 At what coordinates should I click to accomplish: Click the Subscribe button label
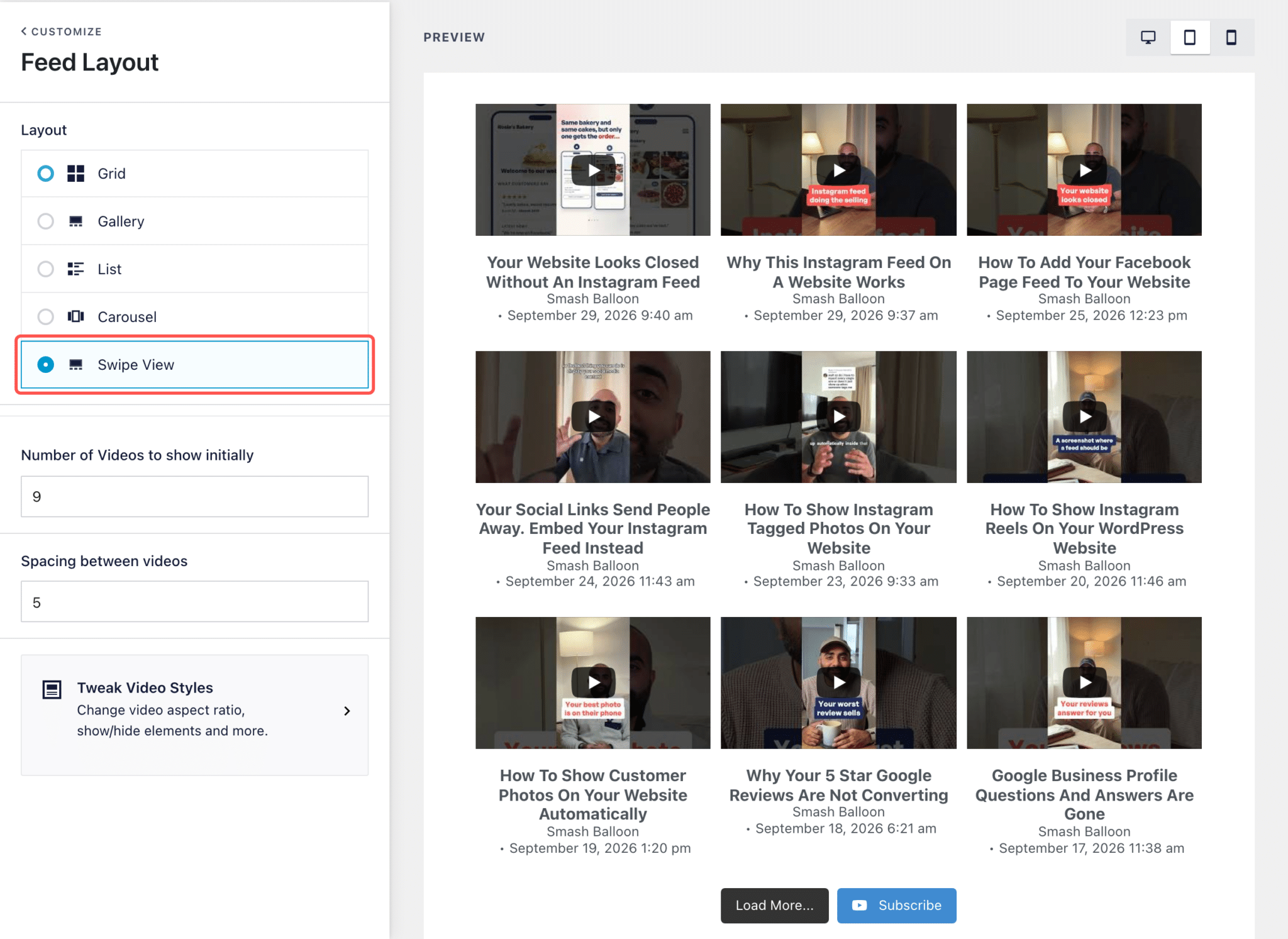910,905
